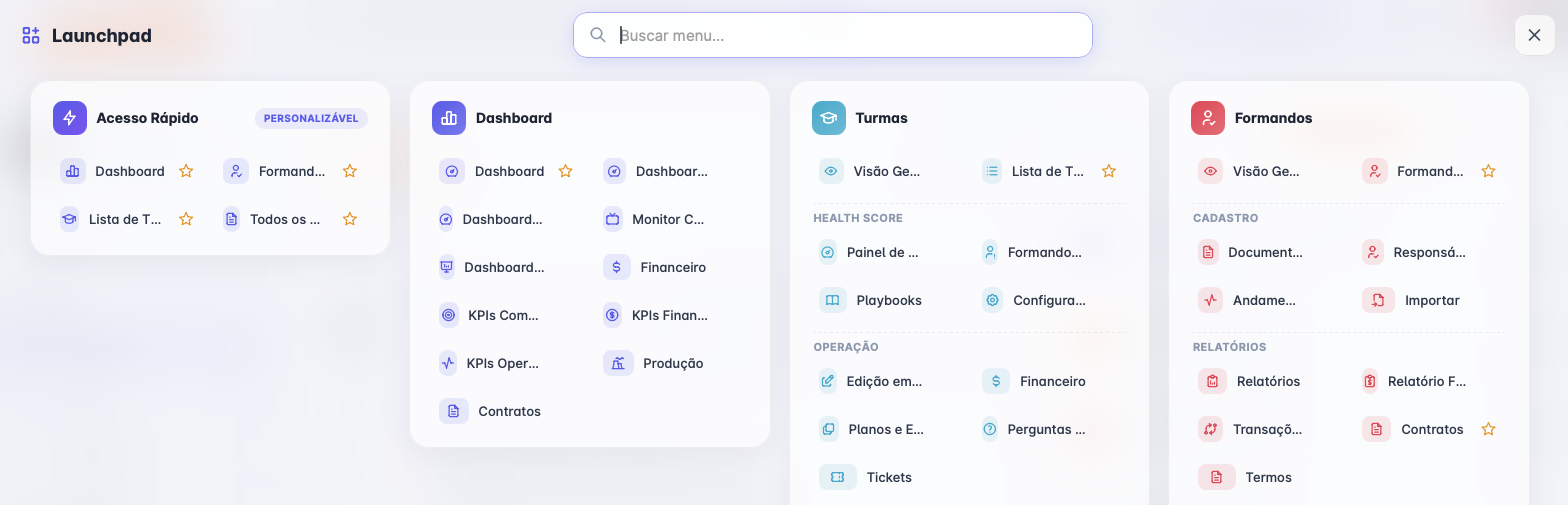Open Formand... shortcut label in Acesso Rápido
Image resolution: width=1568 pixels, height=505 pixels.
[x=292, y=171]
